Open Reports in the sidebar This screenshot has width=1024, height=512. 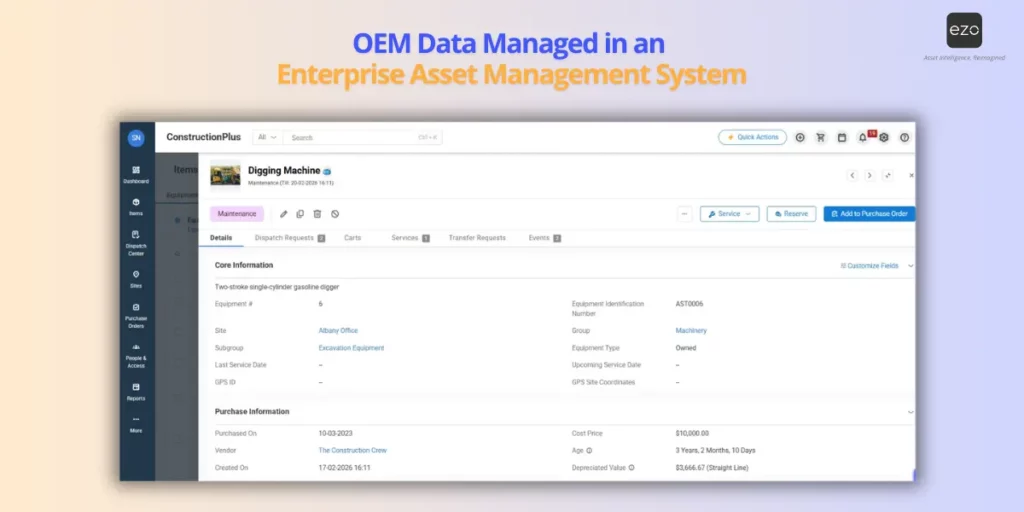point(136,392)
